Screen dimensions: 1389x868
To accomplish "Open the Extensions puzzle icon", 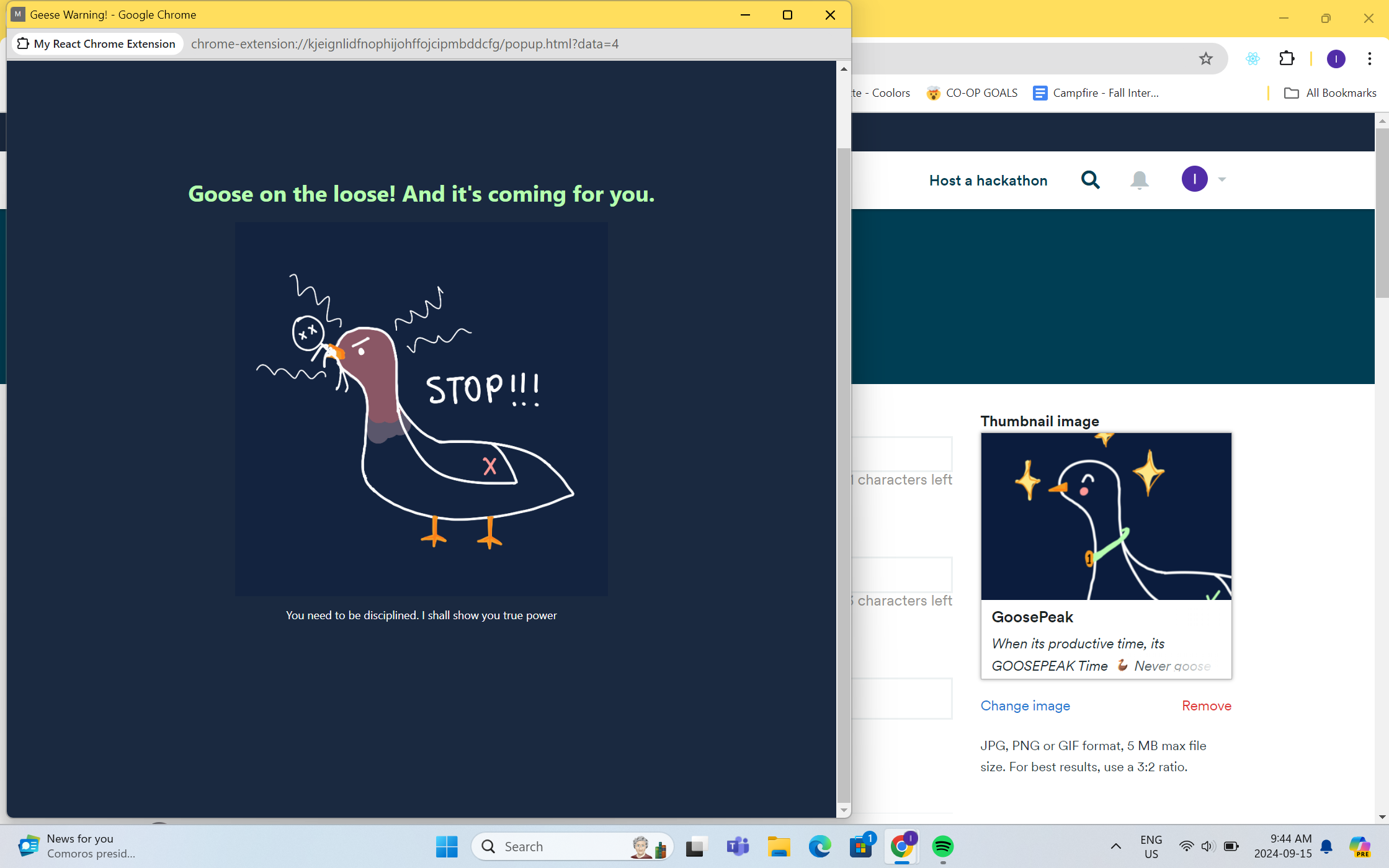I will point(1287,59).
